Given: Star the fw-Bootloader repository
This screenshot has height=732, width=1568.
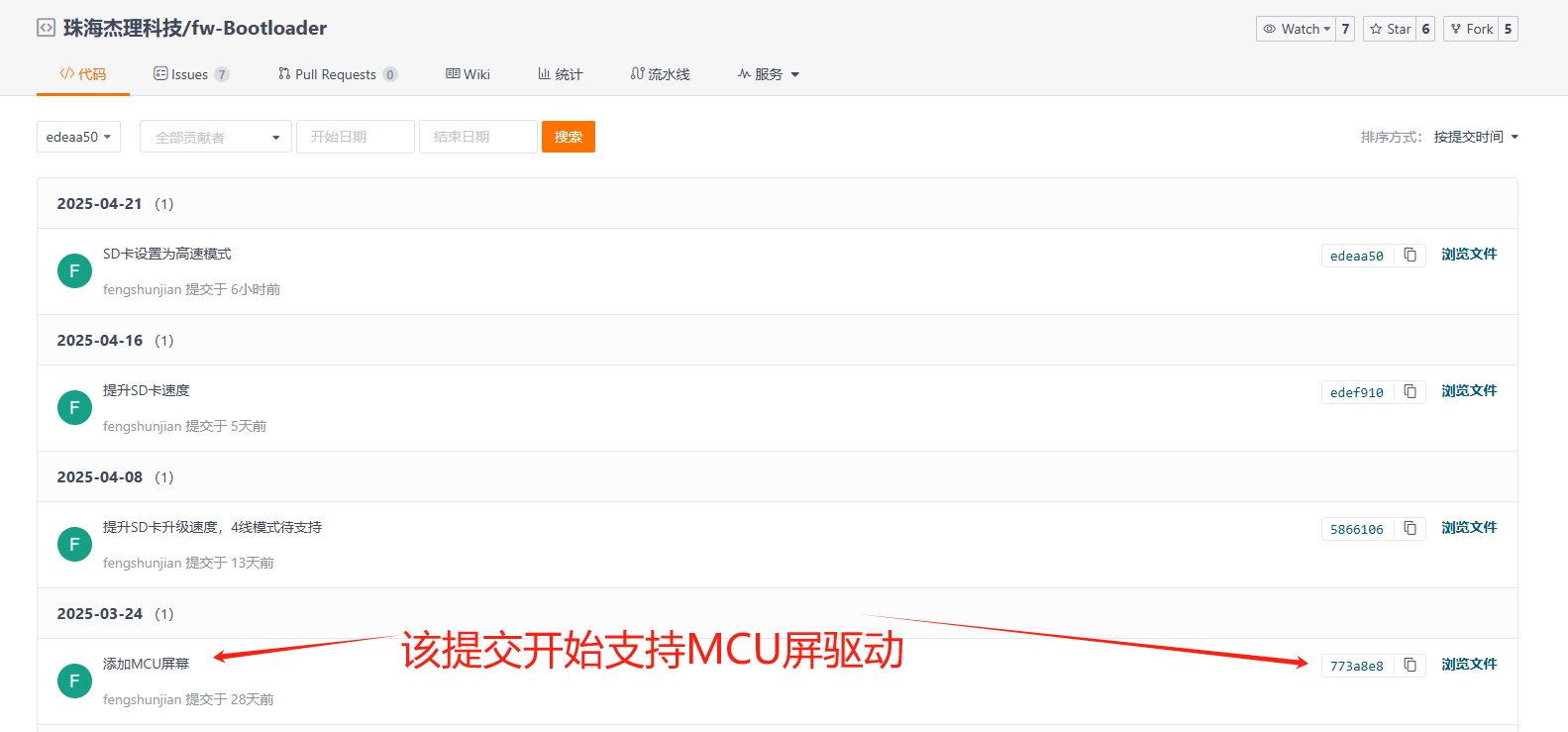Looking at the screenshot, I should click(x=1390, y=29).
